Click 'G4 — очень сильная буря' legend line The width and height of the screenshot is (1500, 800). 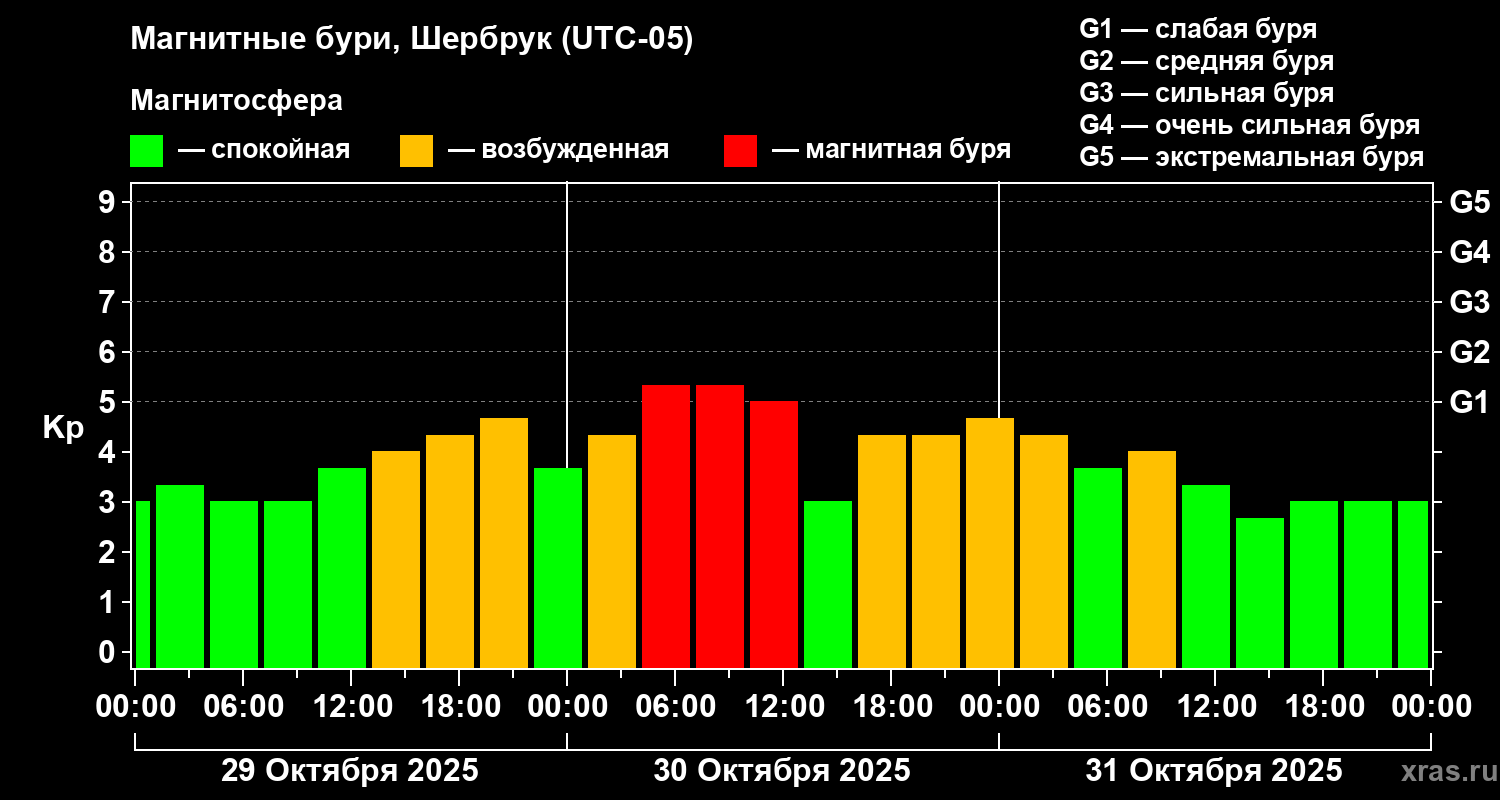click(1250, 125)
